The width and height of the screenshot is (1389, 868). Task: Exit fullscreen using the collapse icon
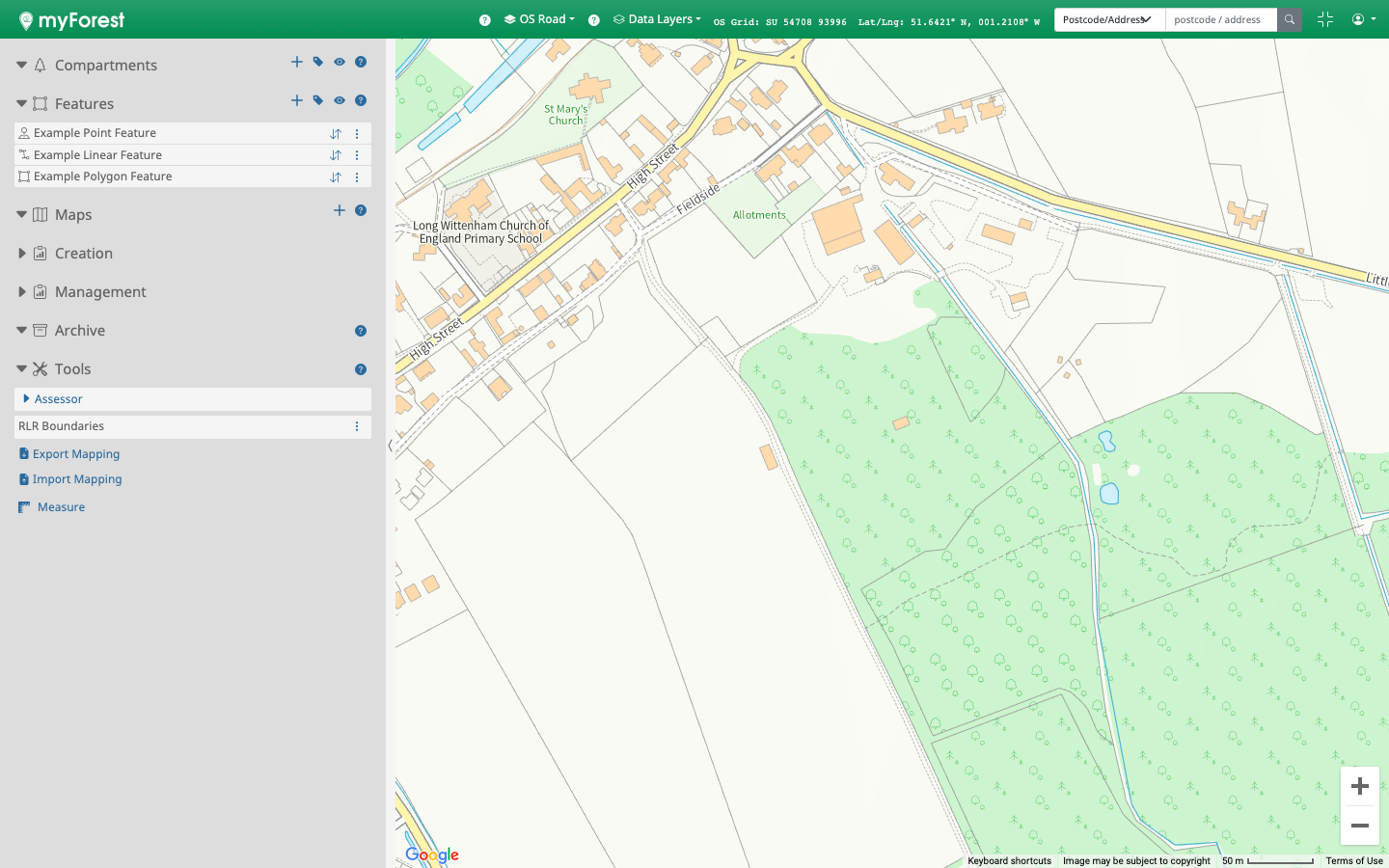coord(1324,19)
